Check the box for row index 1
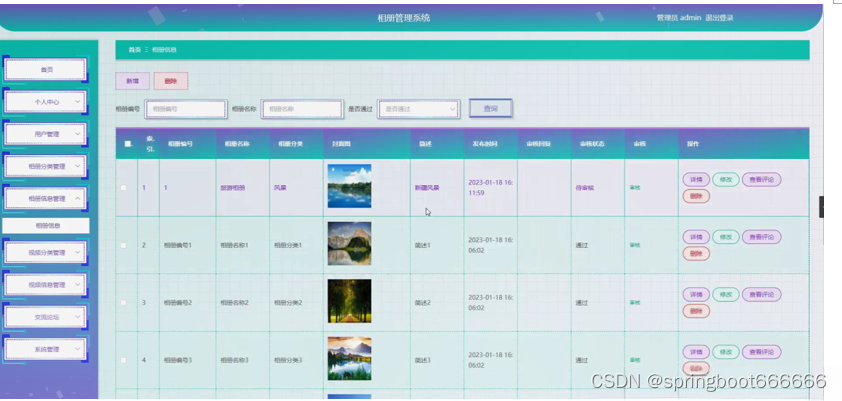Screen dimensions: 842x401 pos(124,188)
